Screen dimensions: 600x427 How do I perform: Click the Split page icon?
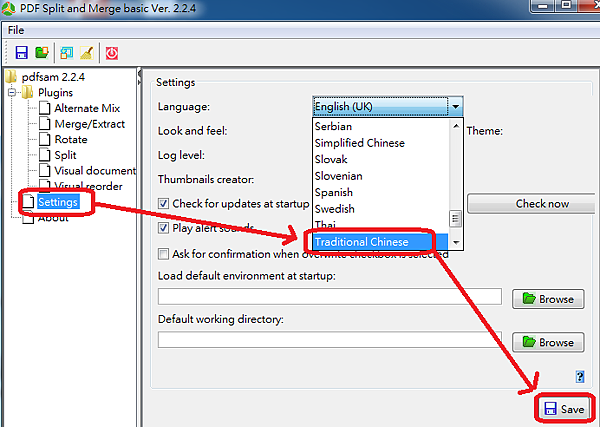click(45, 155)
